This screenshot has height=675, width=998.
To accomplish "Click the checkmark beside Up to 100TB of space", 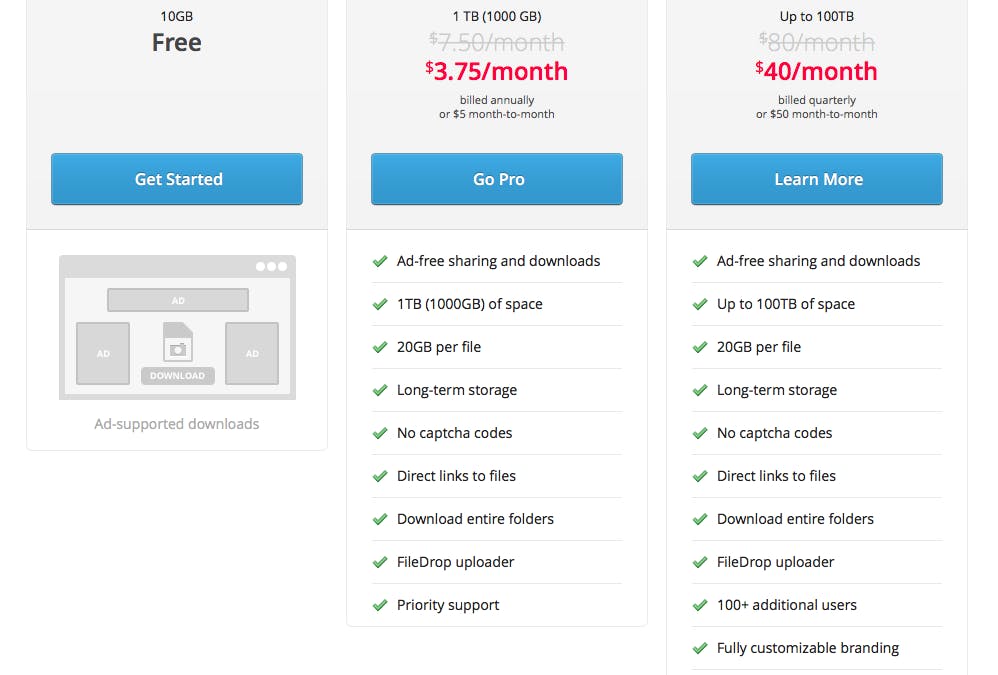I will 700,304.
